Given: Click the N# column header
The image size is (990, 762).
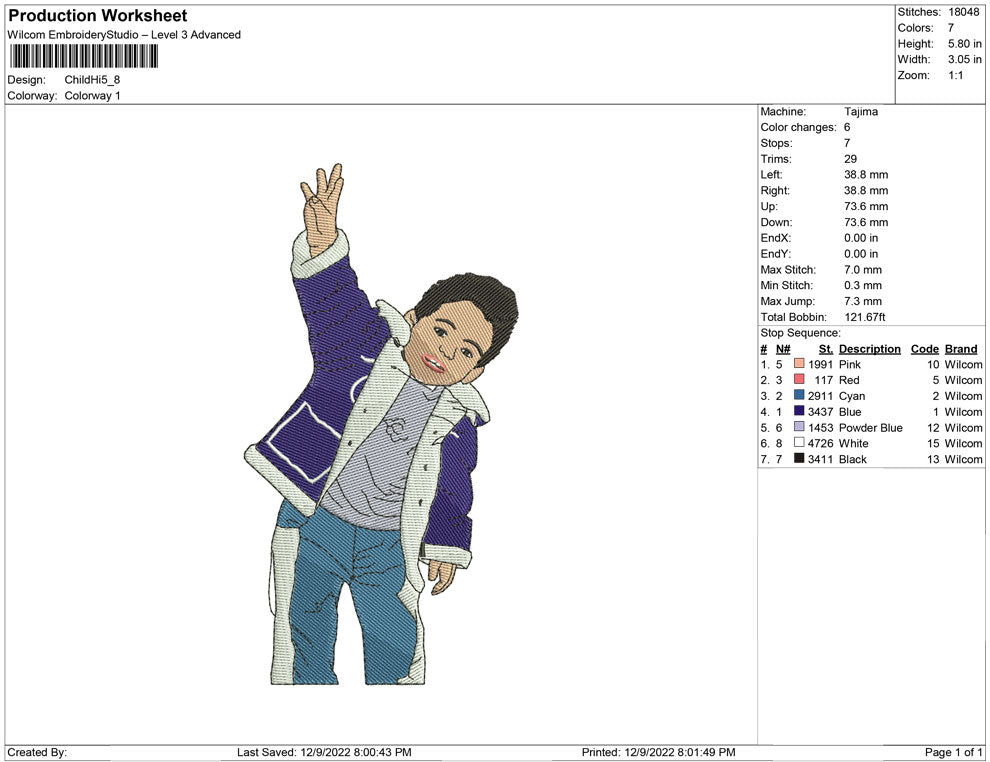Looking at the screenshot, I should tap(783, 349).
